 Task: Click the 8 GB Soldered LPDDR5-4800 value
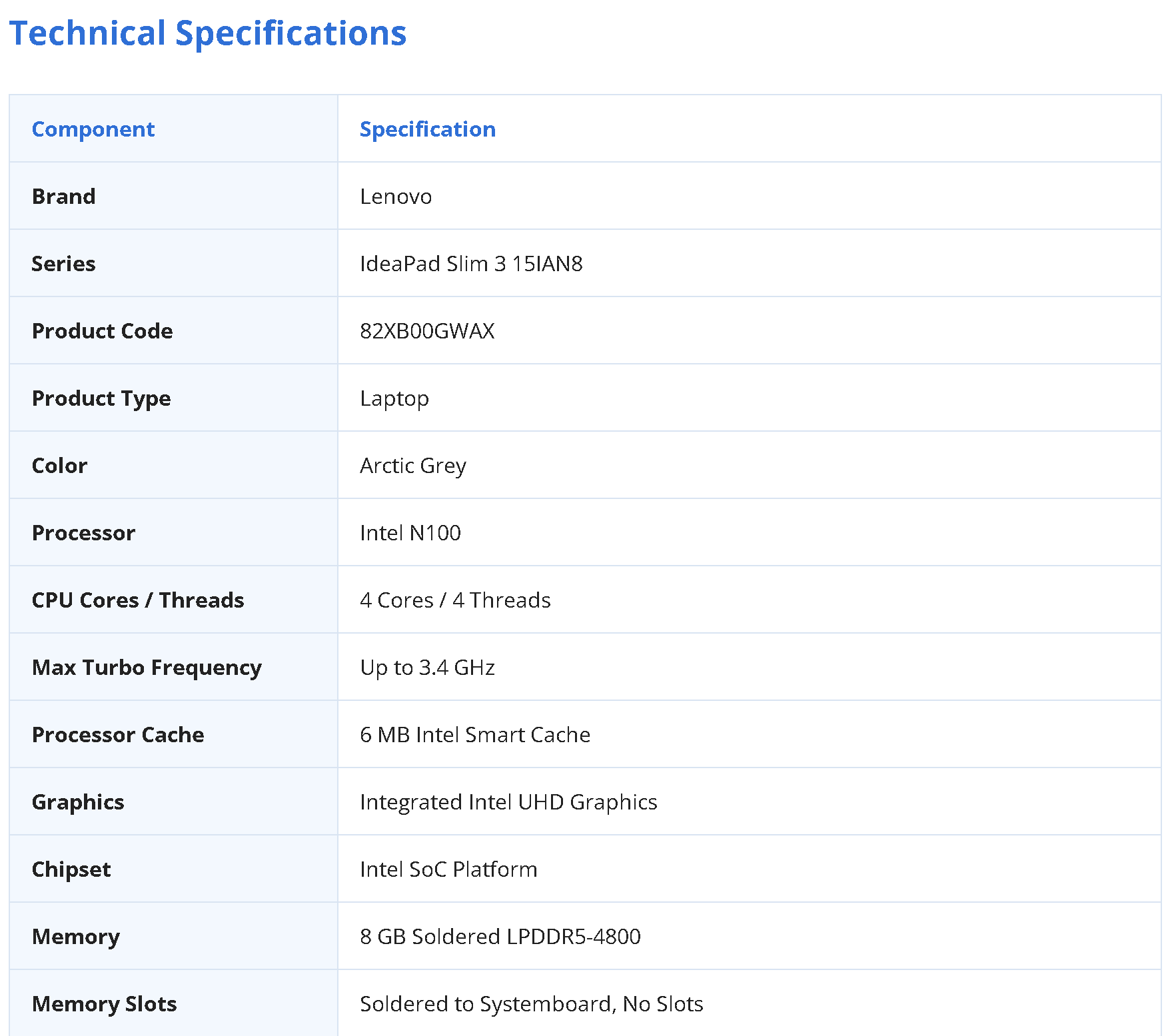pyautogui.click(x=500, y=937)
